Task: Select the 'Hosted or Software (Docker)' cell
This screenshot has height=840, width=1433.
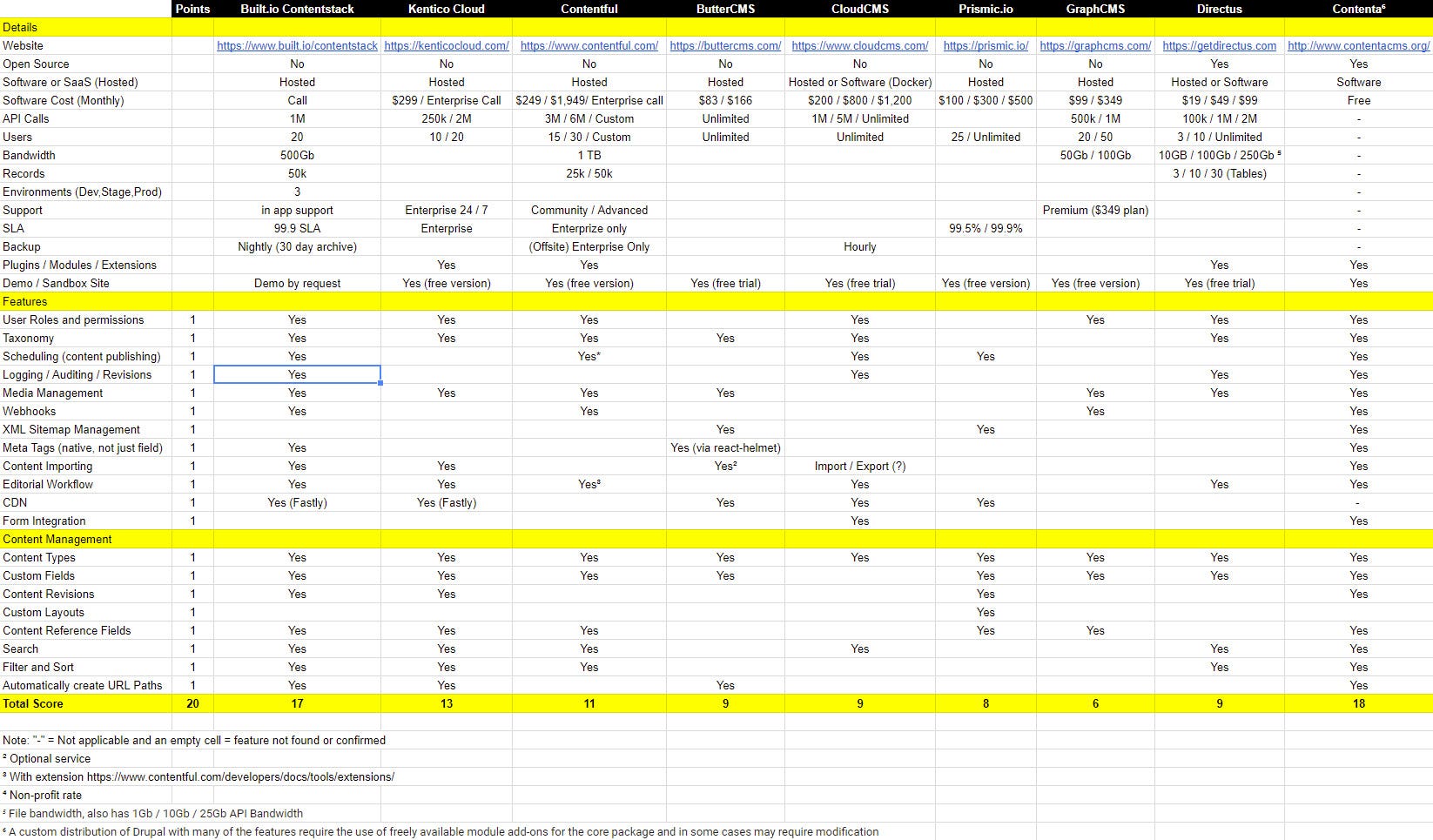Action: tap(860, 82)
